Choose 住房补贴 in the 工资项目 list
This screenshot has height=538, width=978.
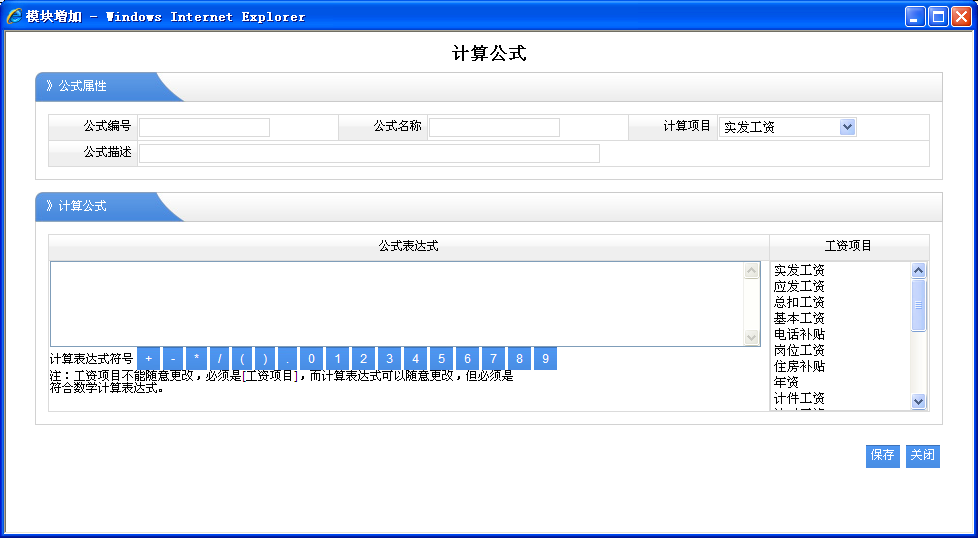coord(799,366)
